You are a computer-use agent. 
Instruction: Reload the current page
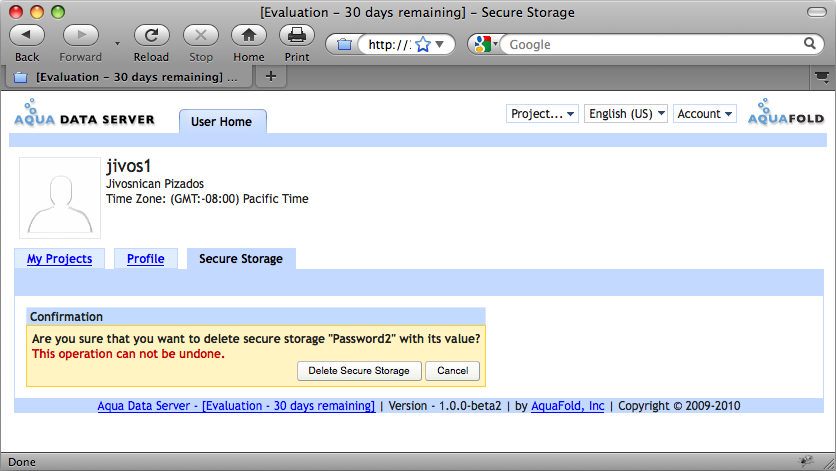pyautogui.click(x=151, y=36)
